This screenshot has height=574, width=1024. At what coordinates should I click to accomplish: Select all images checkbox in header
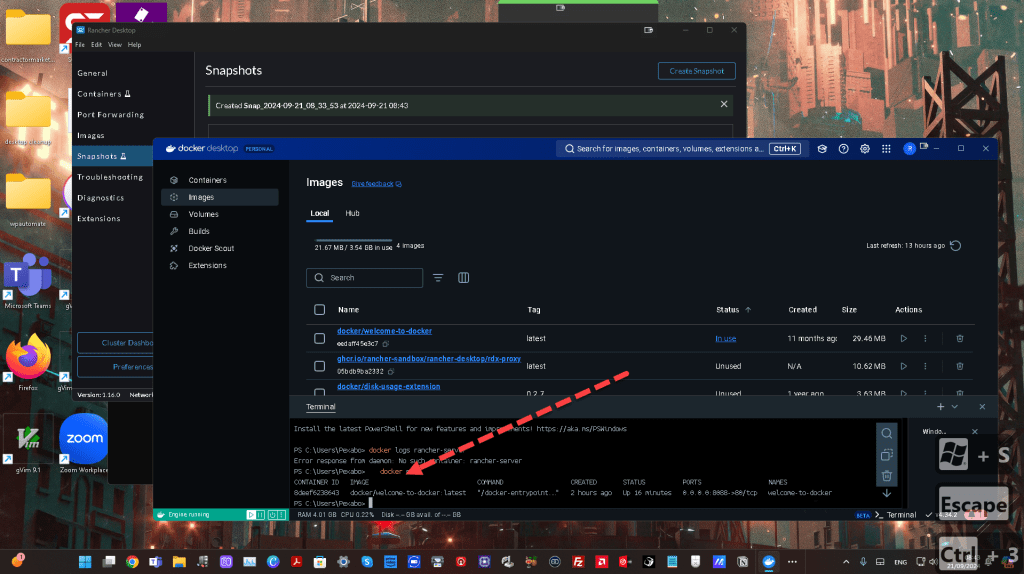point(319,310)
